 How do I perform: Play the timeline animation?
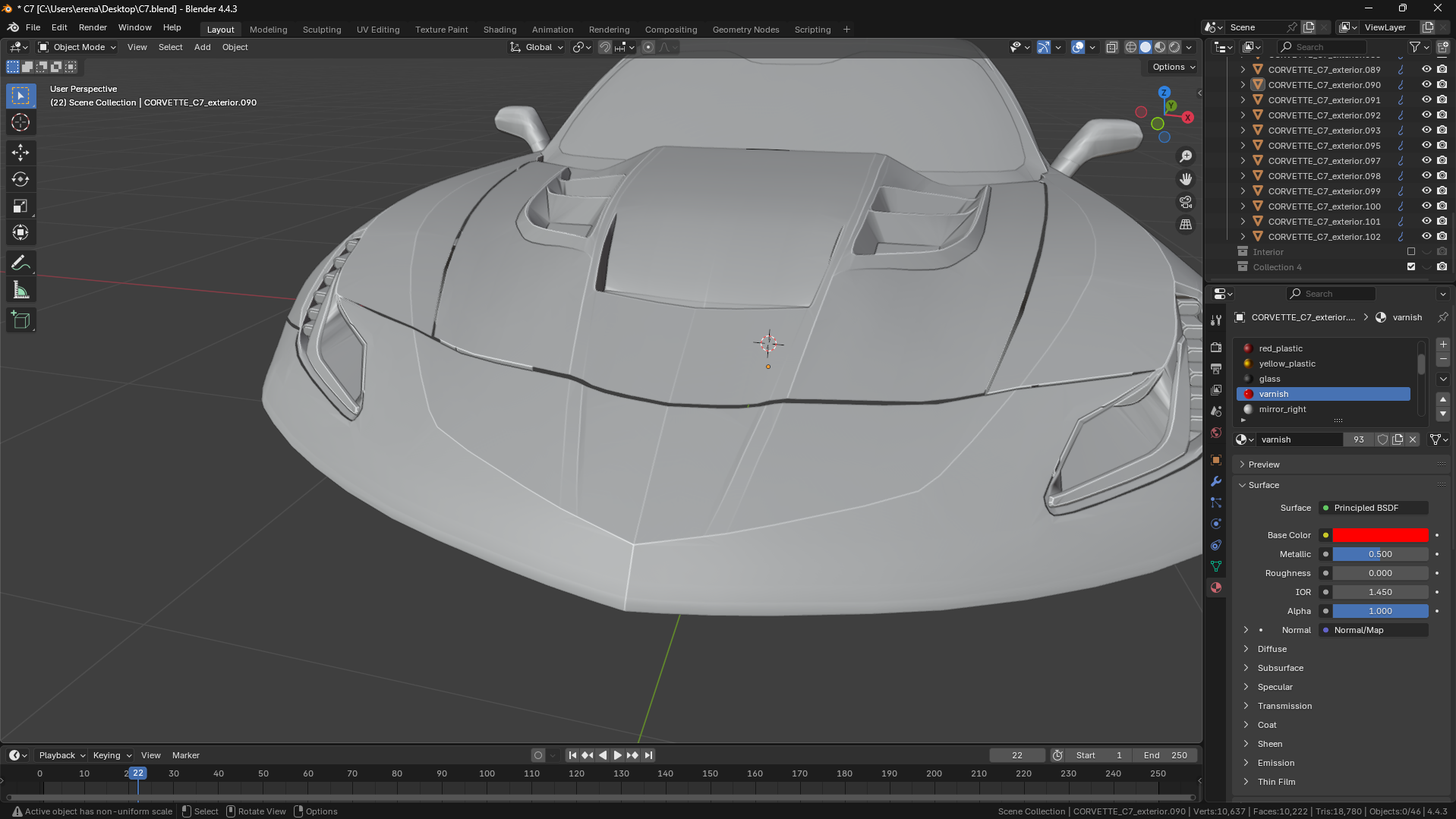click(x=617, y=755)
